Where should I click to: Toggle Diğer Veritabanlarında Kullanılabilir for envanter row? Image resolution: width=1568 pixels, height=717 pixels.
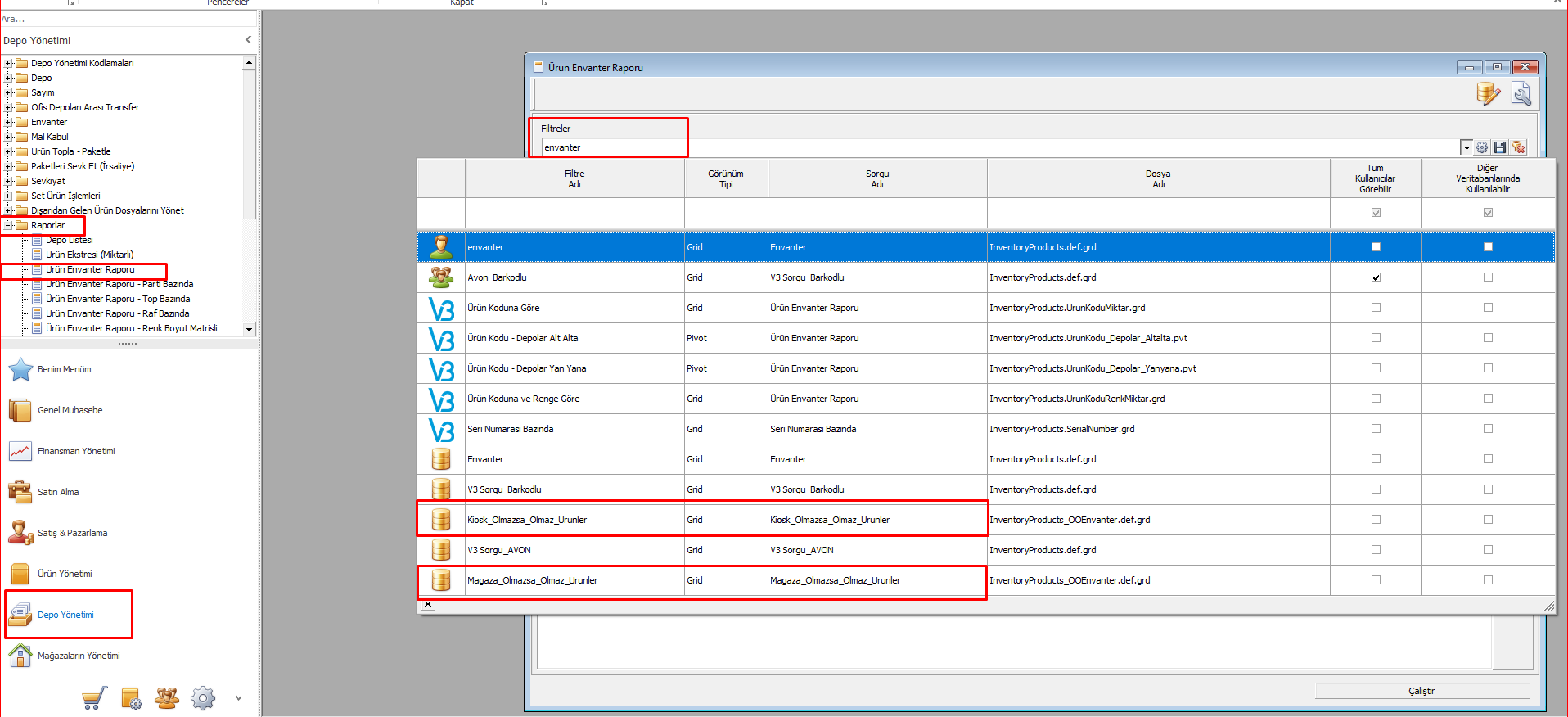pos(1488,247)
